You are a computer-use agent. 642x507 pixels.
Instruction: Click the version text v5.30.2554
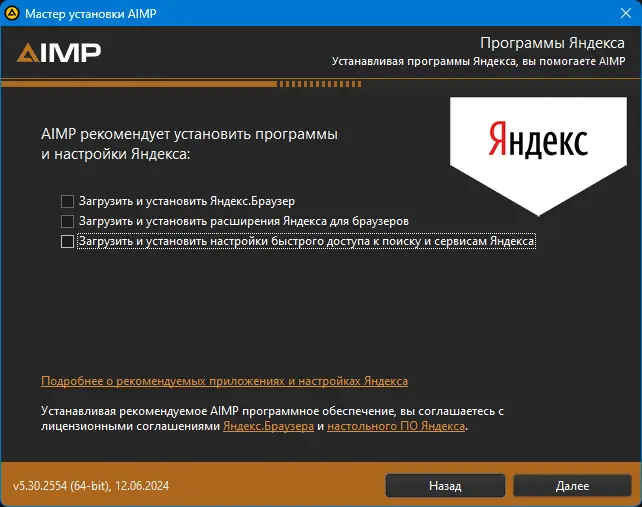[91, 486]
